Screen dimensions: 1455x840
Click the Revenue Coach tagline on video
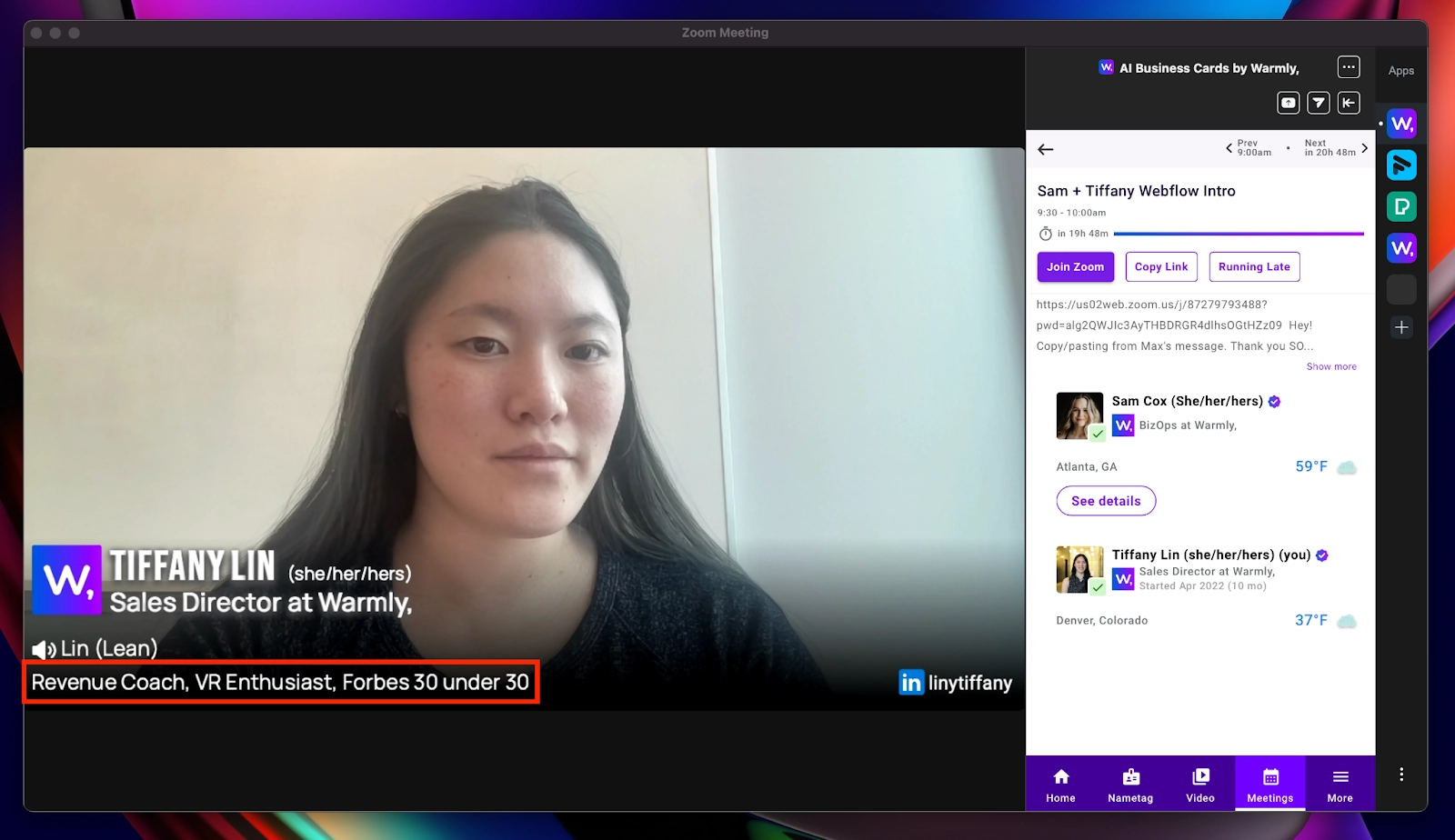click(x=280, y=682)
